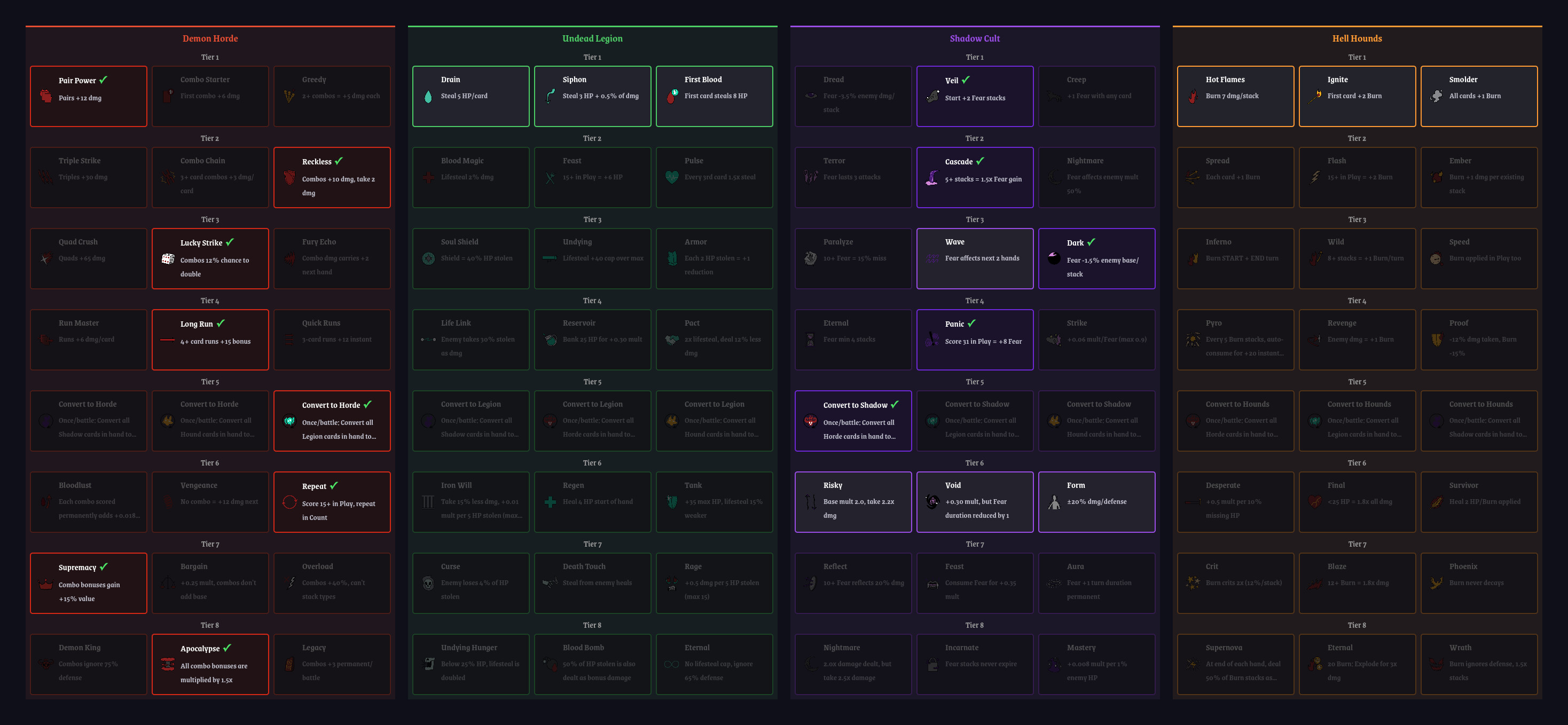Click the Dark moon sphere icon
The width and height of the screenshot is (1568, 725).
coord(1054,259)
